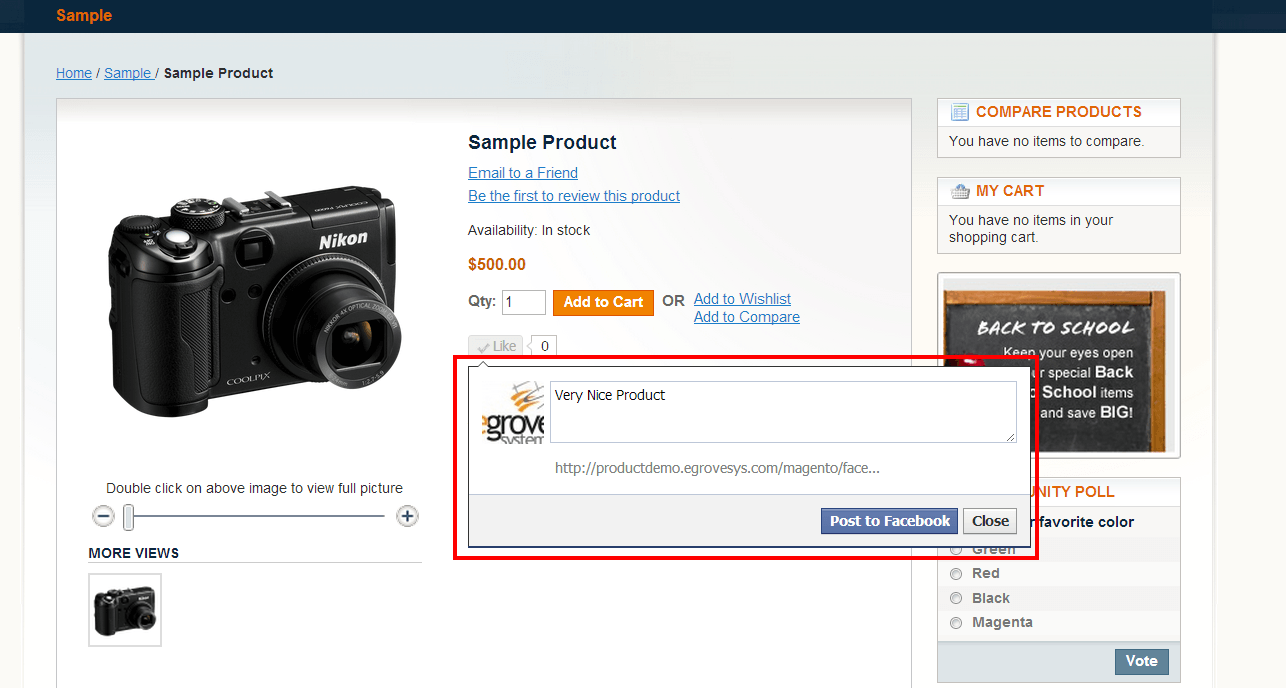Click the zoom in plus icon
This screenshot has width=1286, height=688.
click(407, 516)
